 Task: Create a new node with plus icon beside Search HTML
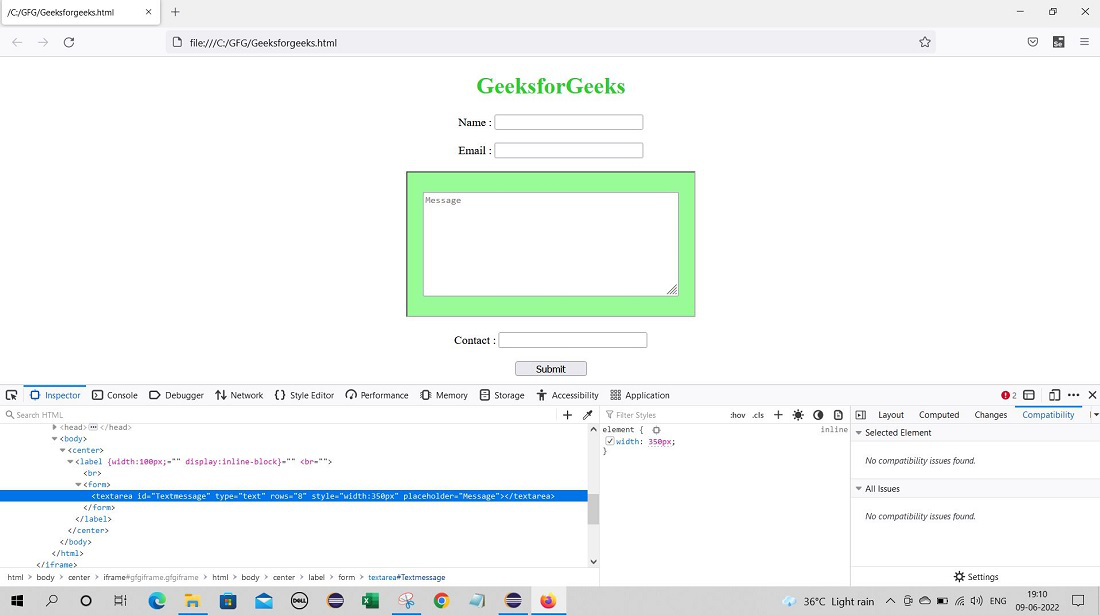click(568, 415)
